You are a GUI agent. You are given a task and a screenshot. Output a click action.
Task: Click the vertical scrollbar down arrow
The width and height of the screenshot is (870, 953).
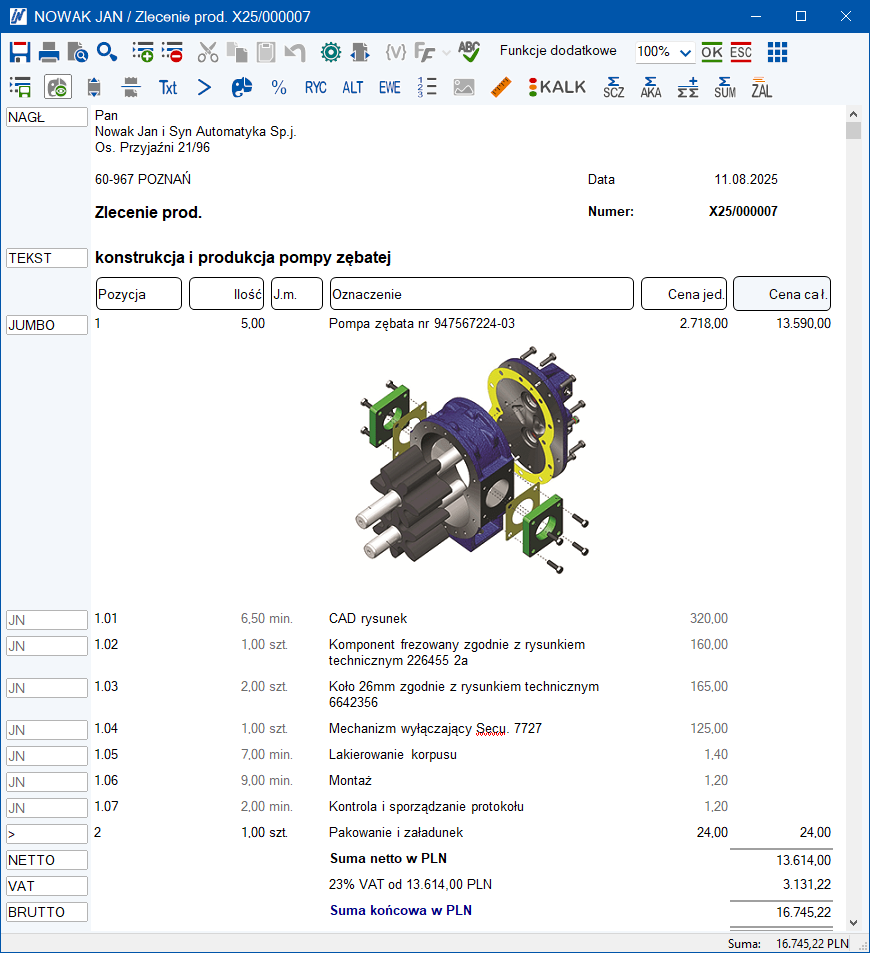point(853,922)
